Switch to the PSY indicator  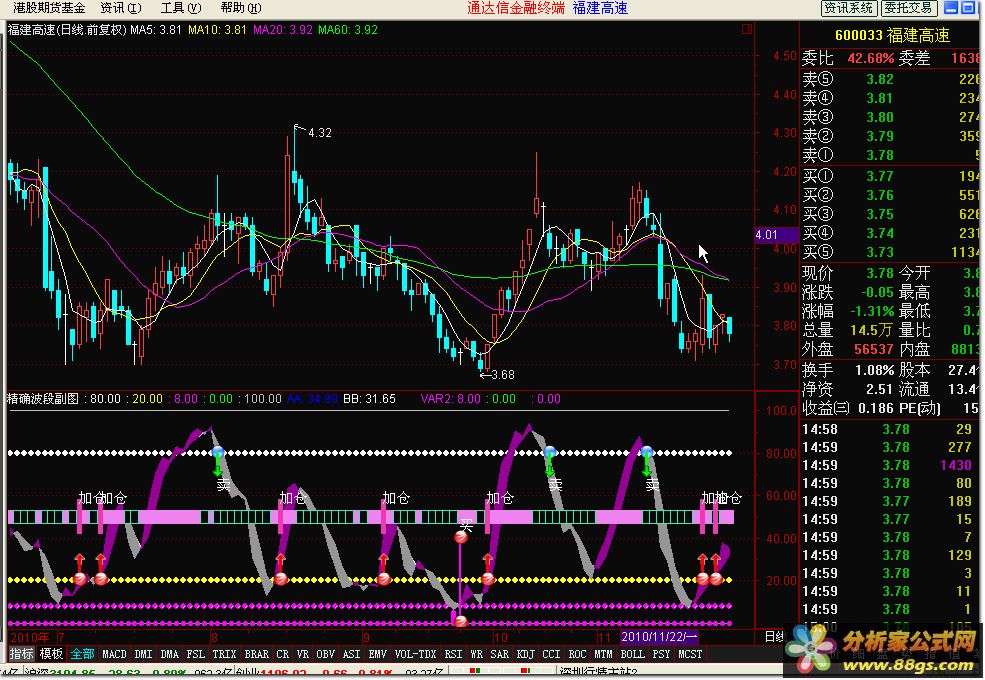661,654
